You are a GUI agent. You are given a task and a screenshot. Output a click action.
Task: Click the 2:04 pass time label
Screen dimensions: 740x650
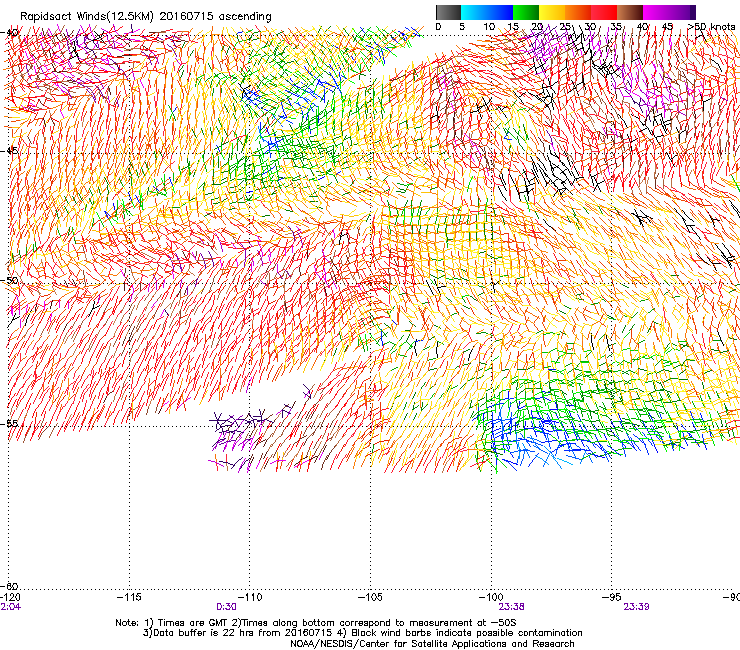point(11,607)
